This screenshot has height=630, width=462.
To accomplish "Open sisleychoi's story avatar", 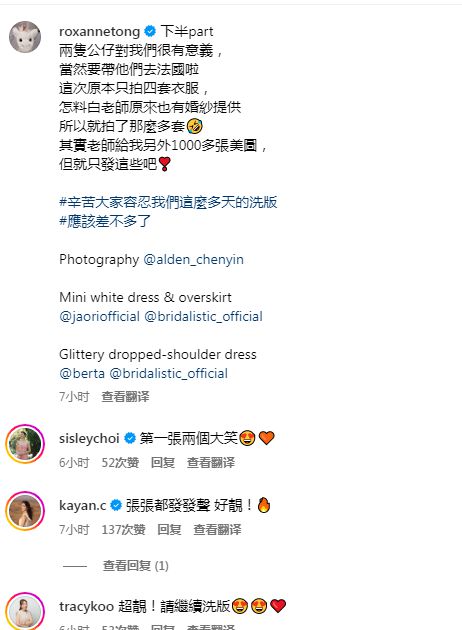I will coord(25,444).
